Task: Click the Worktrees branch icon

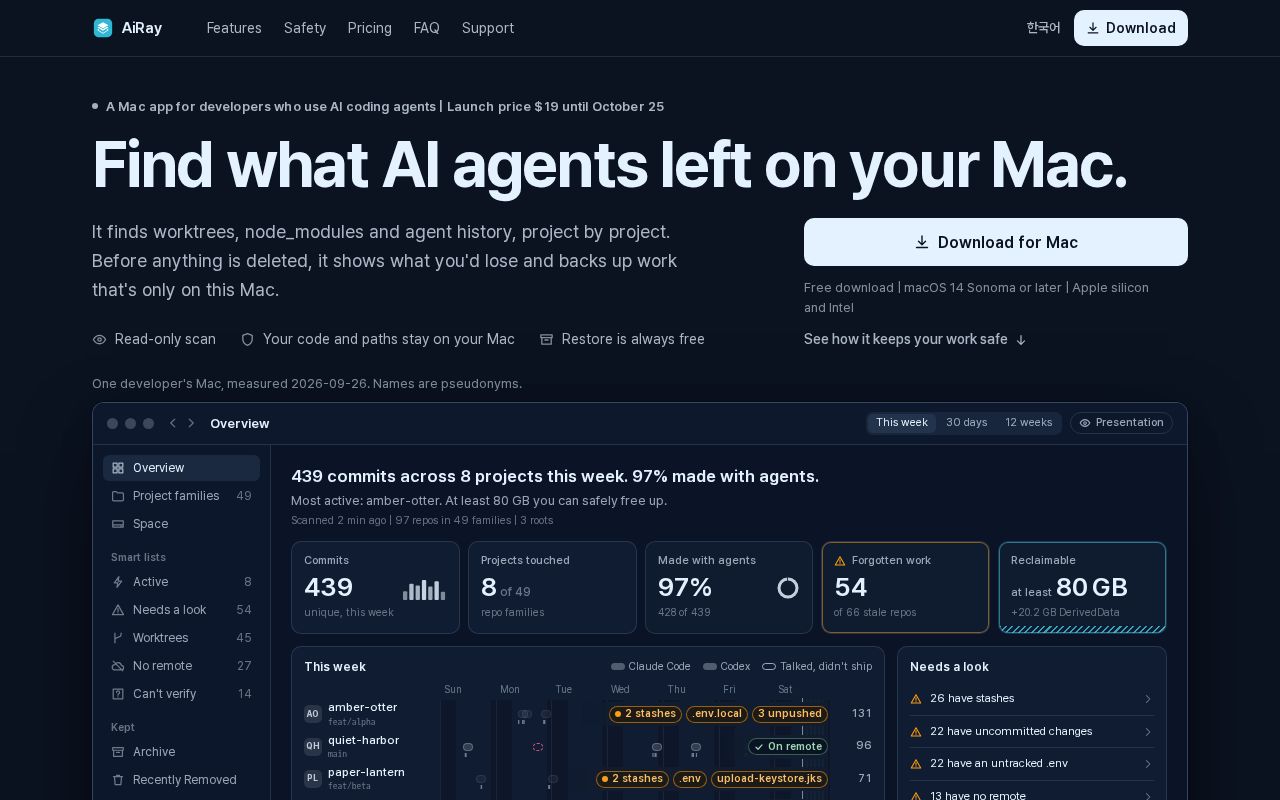Action: [118, 638]
